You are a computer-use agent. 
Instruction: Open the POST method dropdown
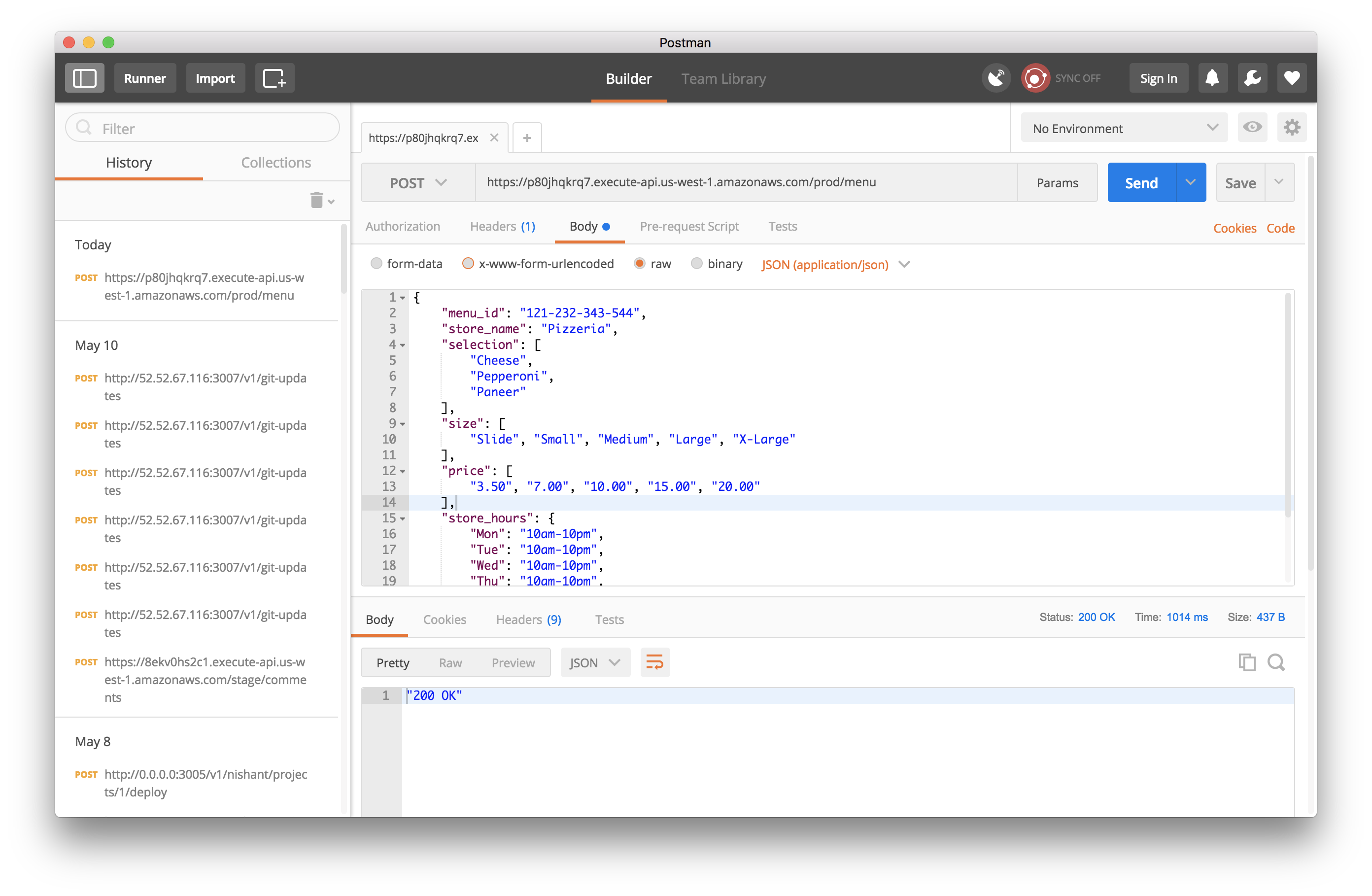click(418, 183)
